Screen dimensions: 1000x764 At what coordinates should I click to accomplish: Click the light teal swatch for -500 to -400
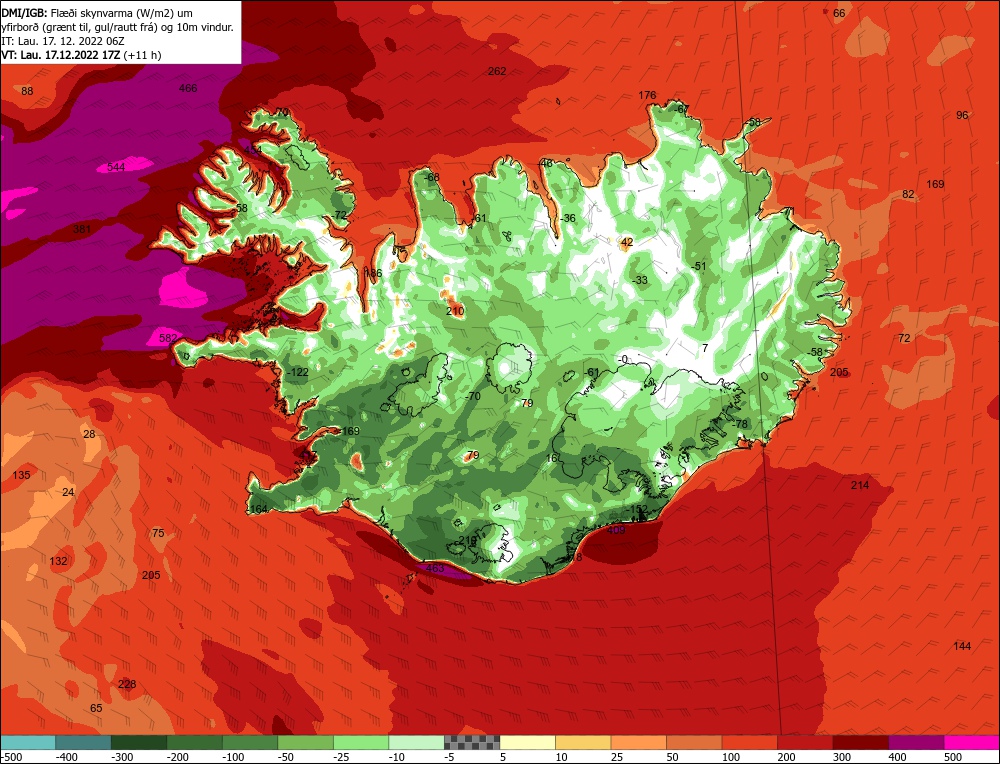(28, 742)
